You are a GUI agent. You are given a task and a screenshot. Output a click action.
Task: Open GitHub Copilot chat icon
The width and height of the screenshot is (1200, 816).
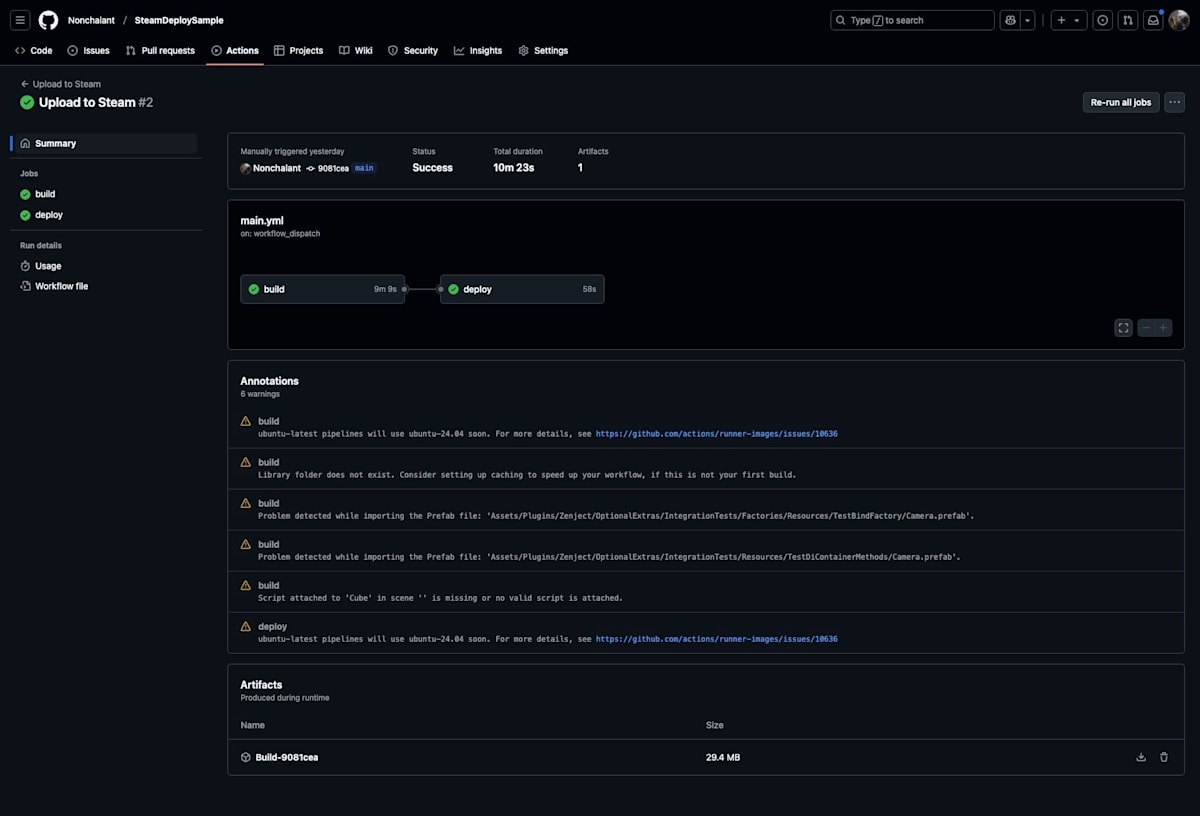(1010, 20)
